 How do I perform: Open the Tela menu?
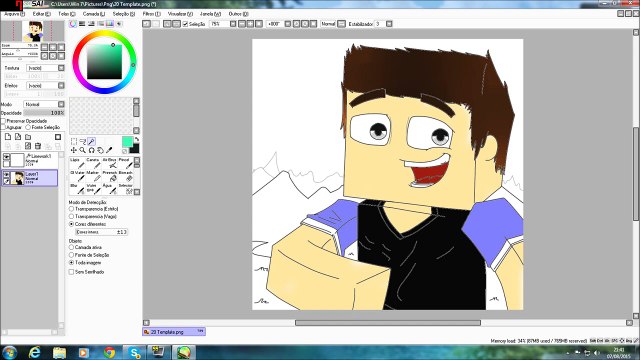(67, 14)
